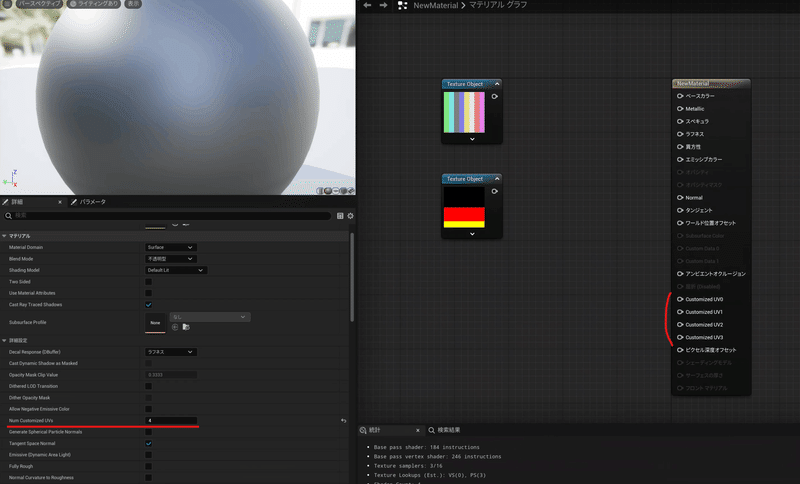This screenshot has width=800, height=484.
Task: Open Subsurface Profile asset picker dropdown
Action: click(x=210, y=317)
